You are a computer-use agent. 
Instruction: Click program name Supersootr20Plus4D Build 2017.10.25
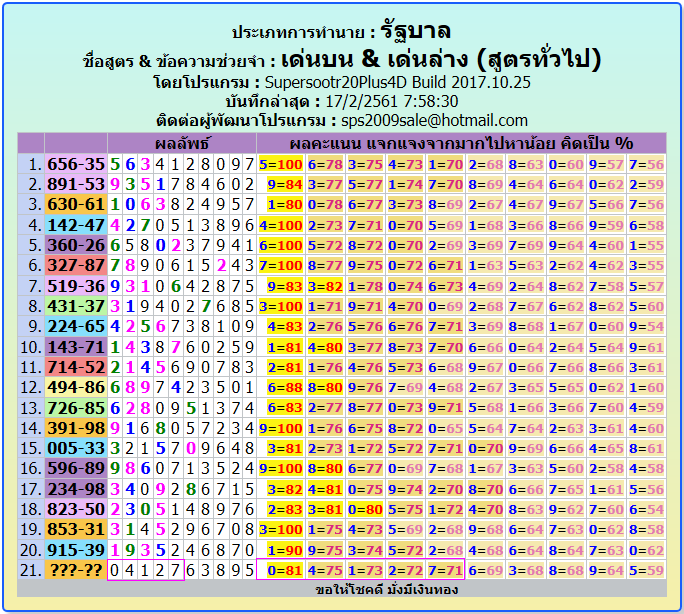[397, 82]
